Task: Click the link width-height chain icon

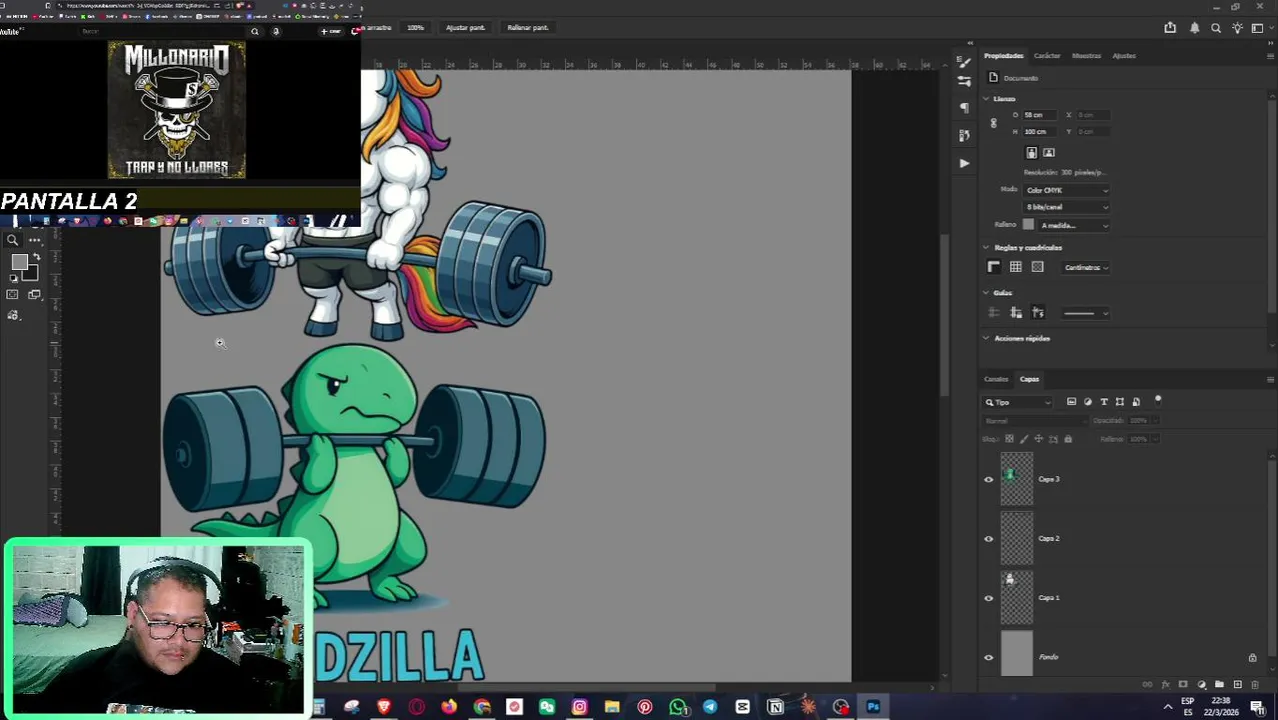Action: click(993, 123)
